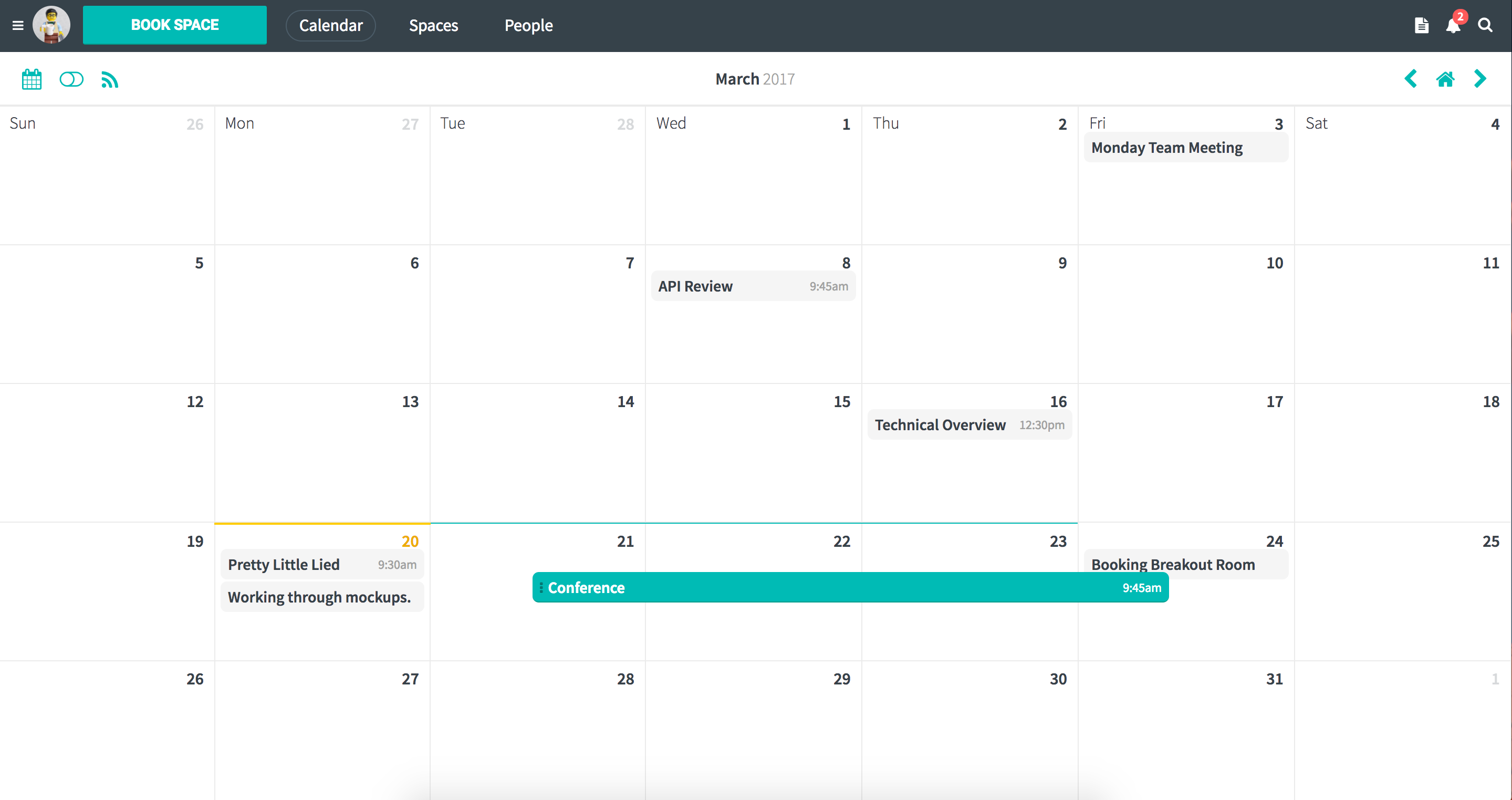This screenshot has height=800, width=1512.
Task: Go to the previous month
Action: (x=1411, y=79)
